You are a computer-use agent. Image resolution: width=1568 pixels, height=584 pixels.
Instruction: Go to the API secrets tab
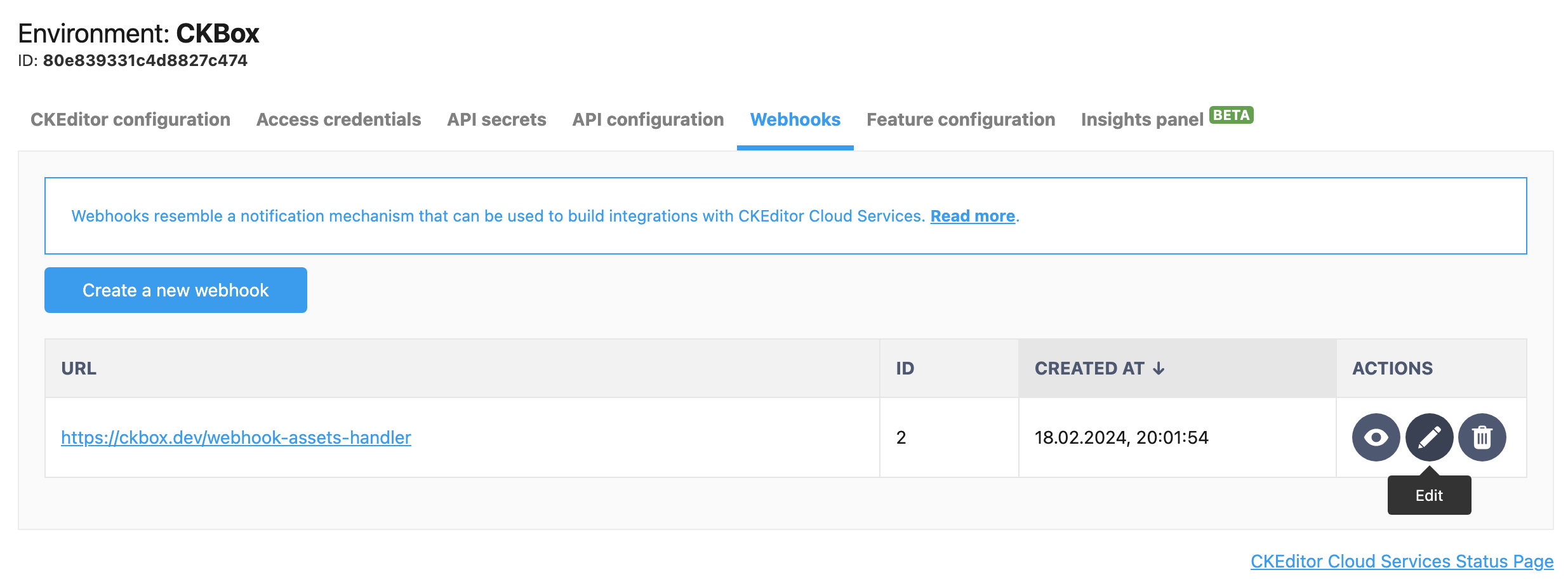tap(496, 120)
